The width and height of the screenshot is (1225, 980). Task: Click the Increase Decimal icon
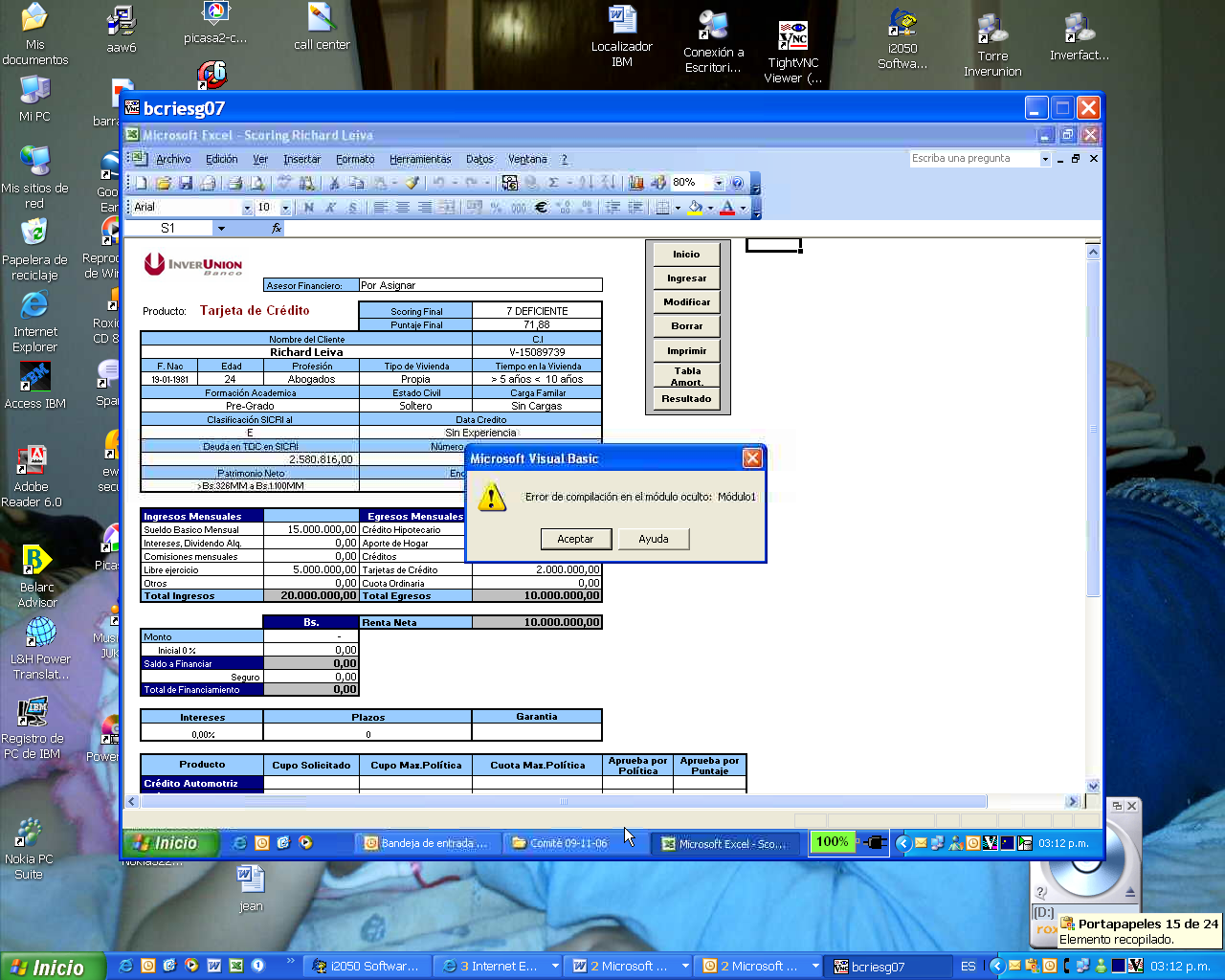[564, 207]
